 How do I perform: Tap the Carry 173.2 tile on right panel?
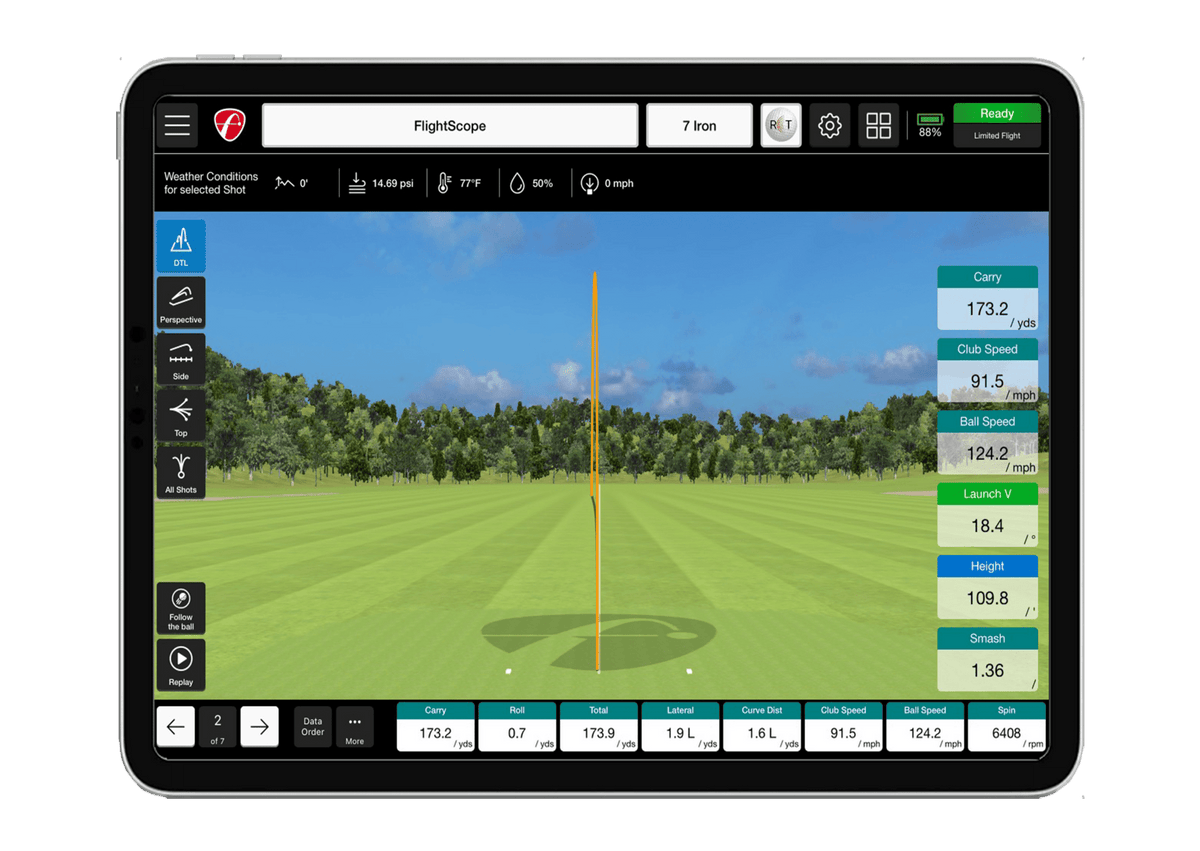pos(987,298)
